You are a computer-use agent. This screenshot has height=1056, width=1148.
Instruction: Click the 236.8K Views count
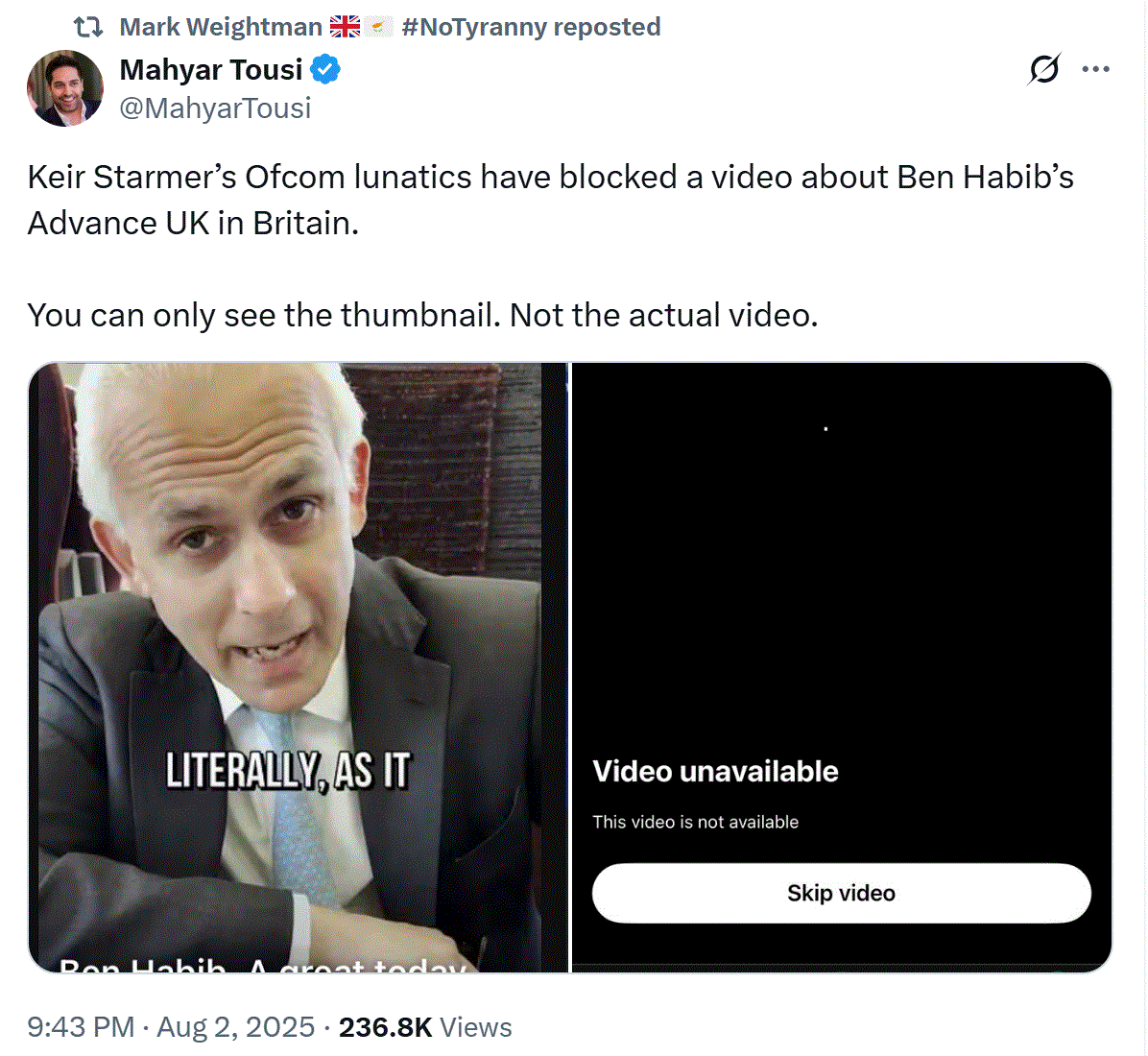click(x=425, y=1027)
